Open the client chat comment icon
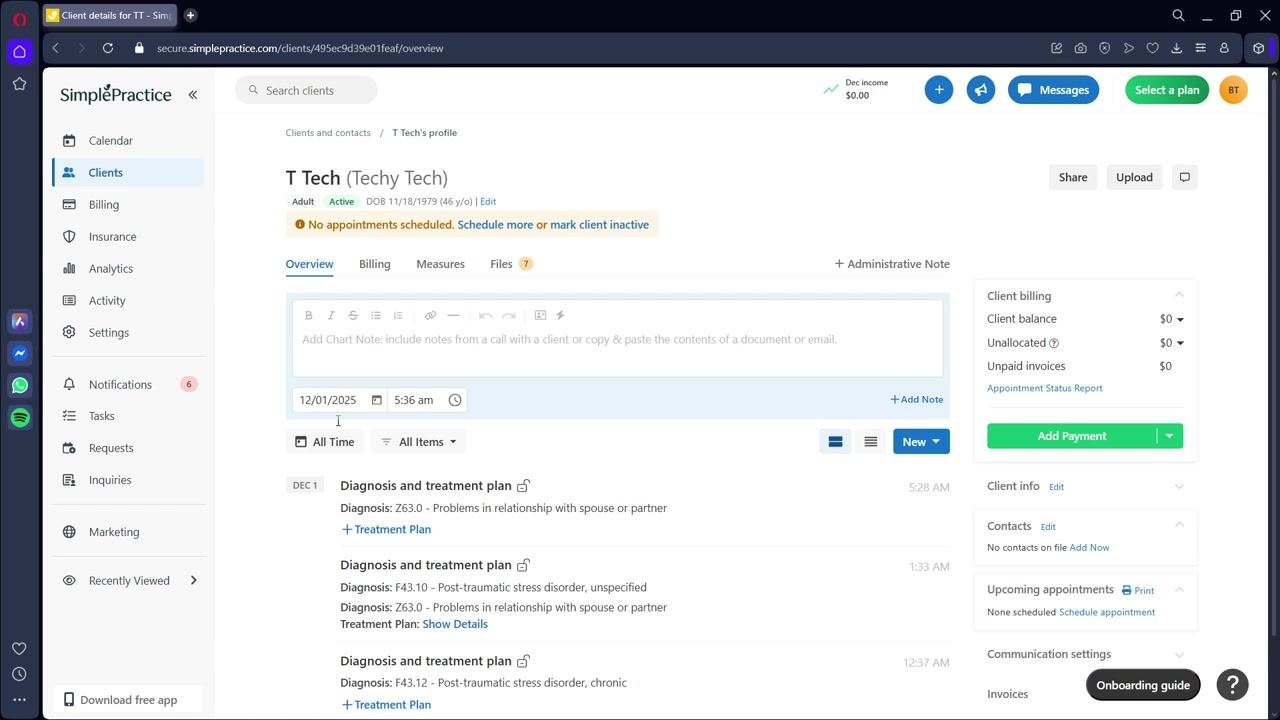This screenshot has width=1280, height=720. (1185, 177)
